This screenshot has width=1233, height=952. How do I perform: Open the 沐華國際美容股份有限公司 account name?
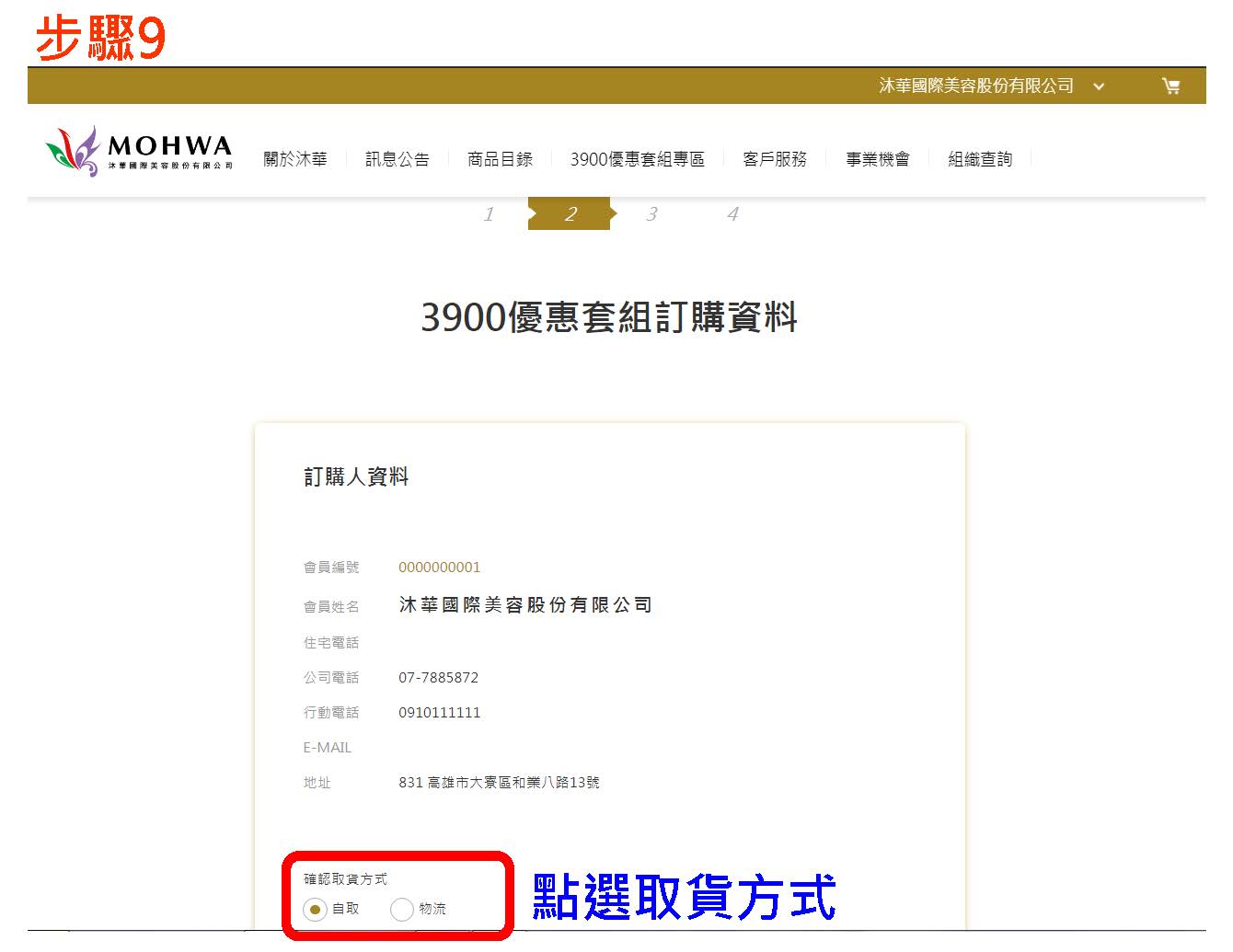(x=976, y=86)
